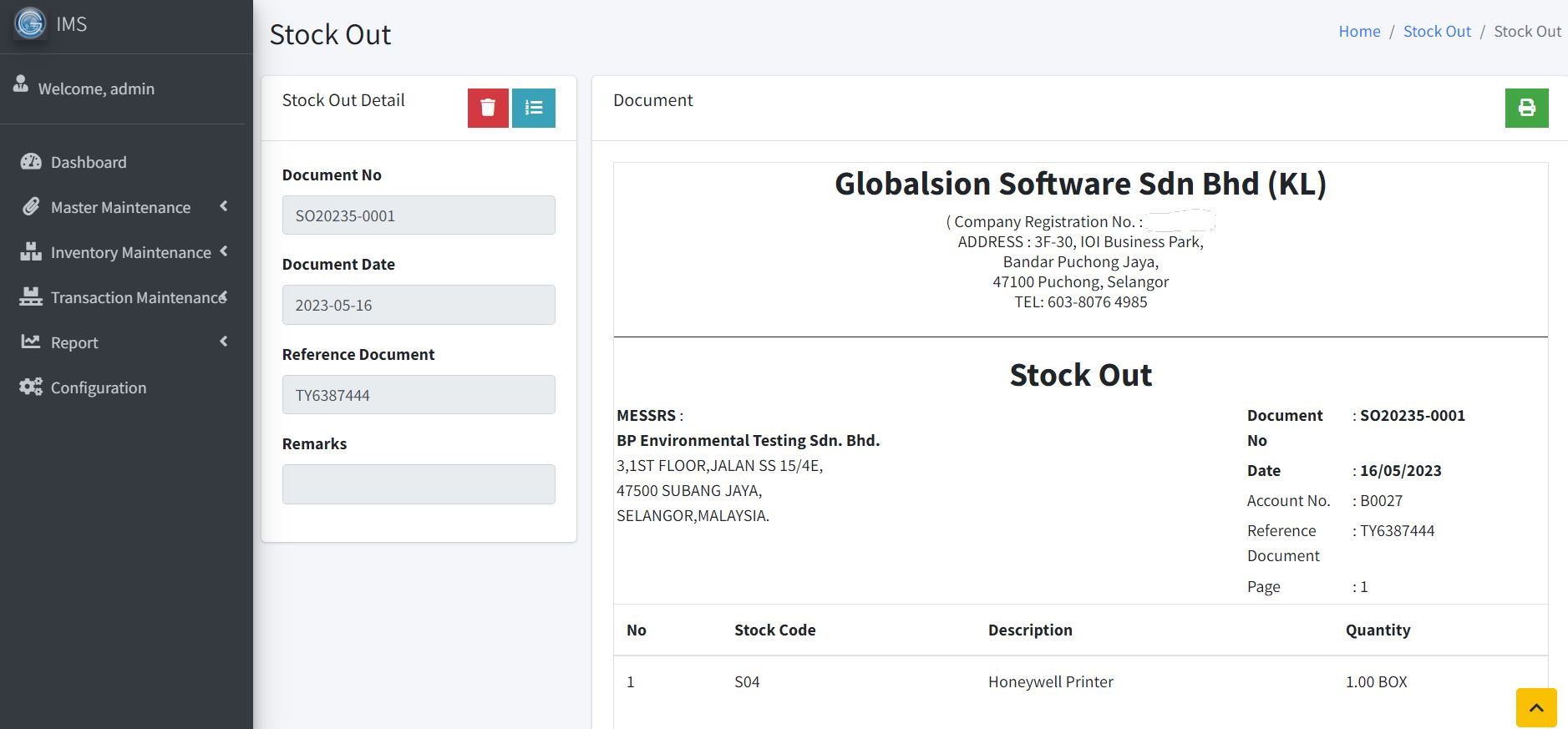Go to Home via the breadcrumb

coord(1359,31)
